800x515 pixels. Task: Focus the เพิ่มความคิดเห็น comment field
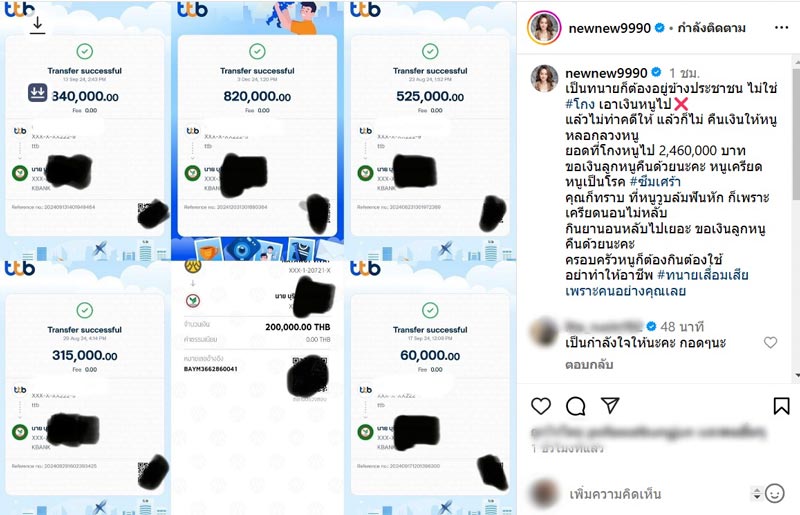[x=658, y=494]
